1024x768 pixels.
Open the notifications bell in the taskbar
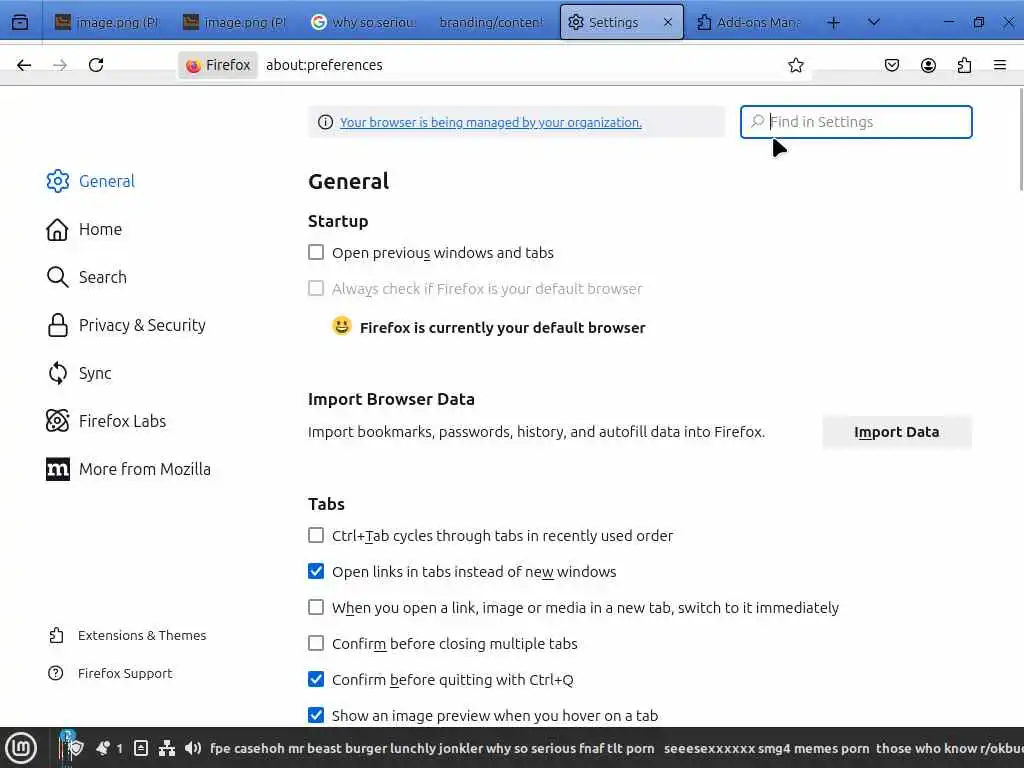(103, 748)
